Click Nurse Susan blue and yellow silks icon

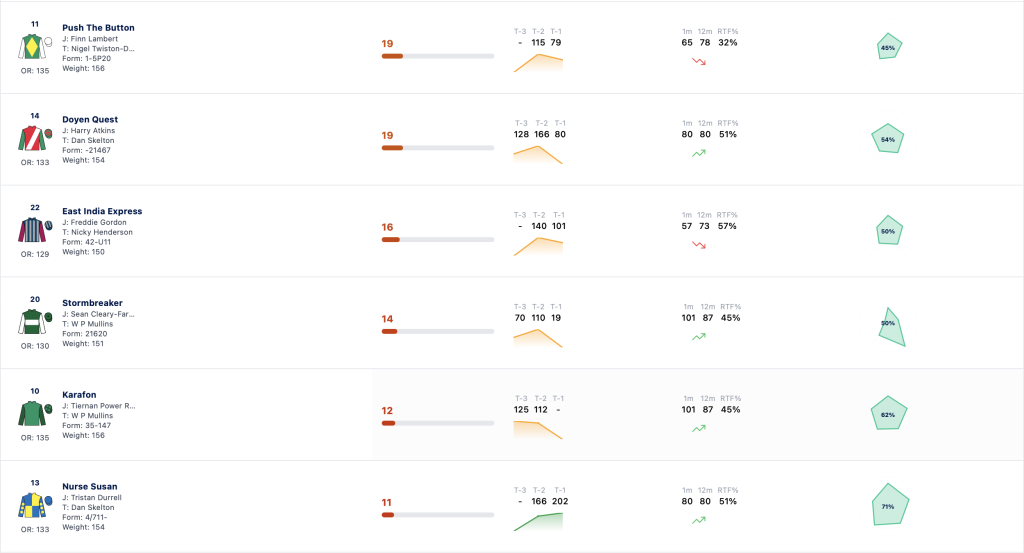35,505
